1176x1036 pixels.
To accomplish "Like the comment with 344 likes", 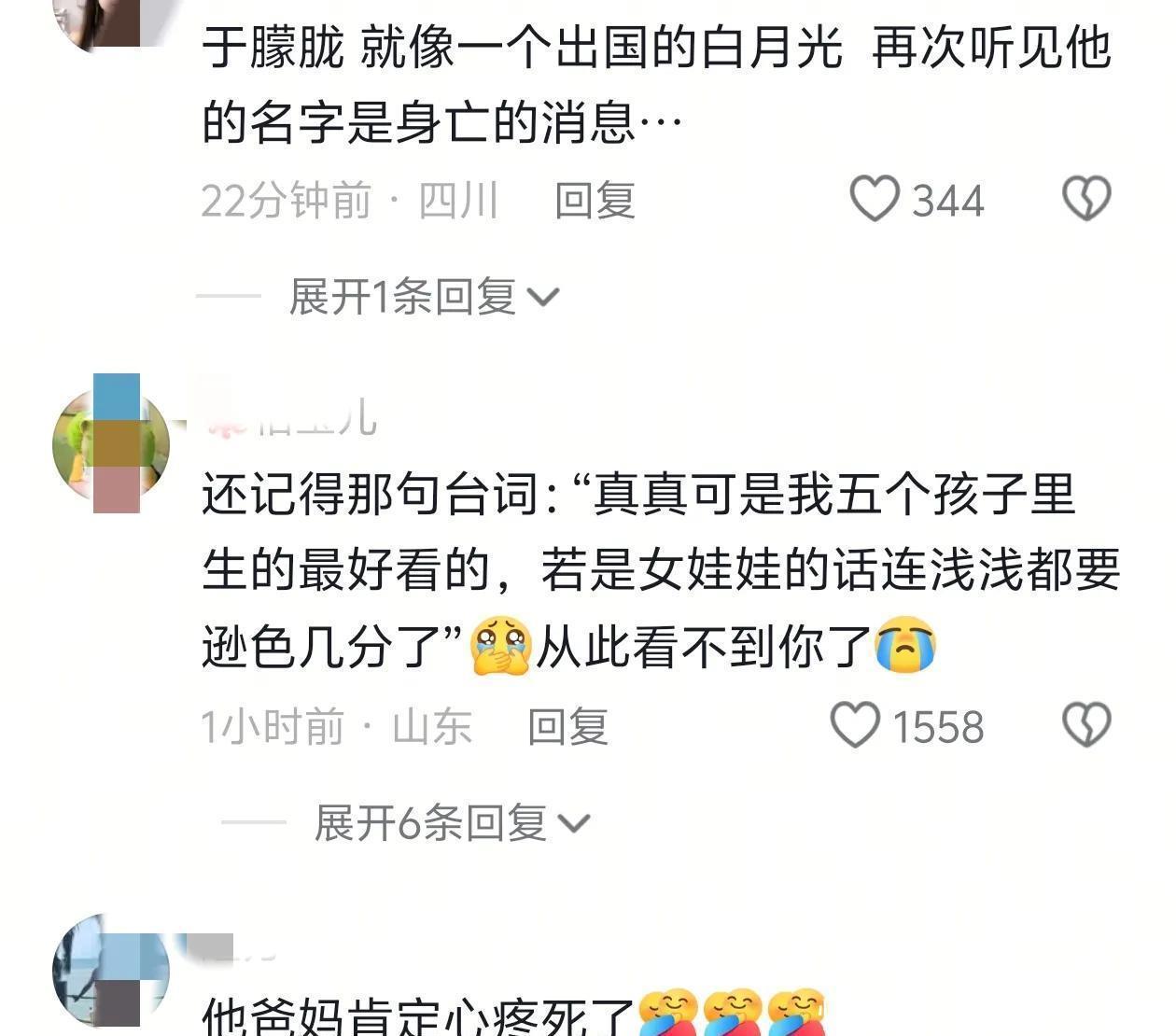I will tap(875, 199).
